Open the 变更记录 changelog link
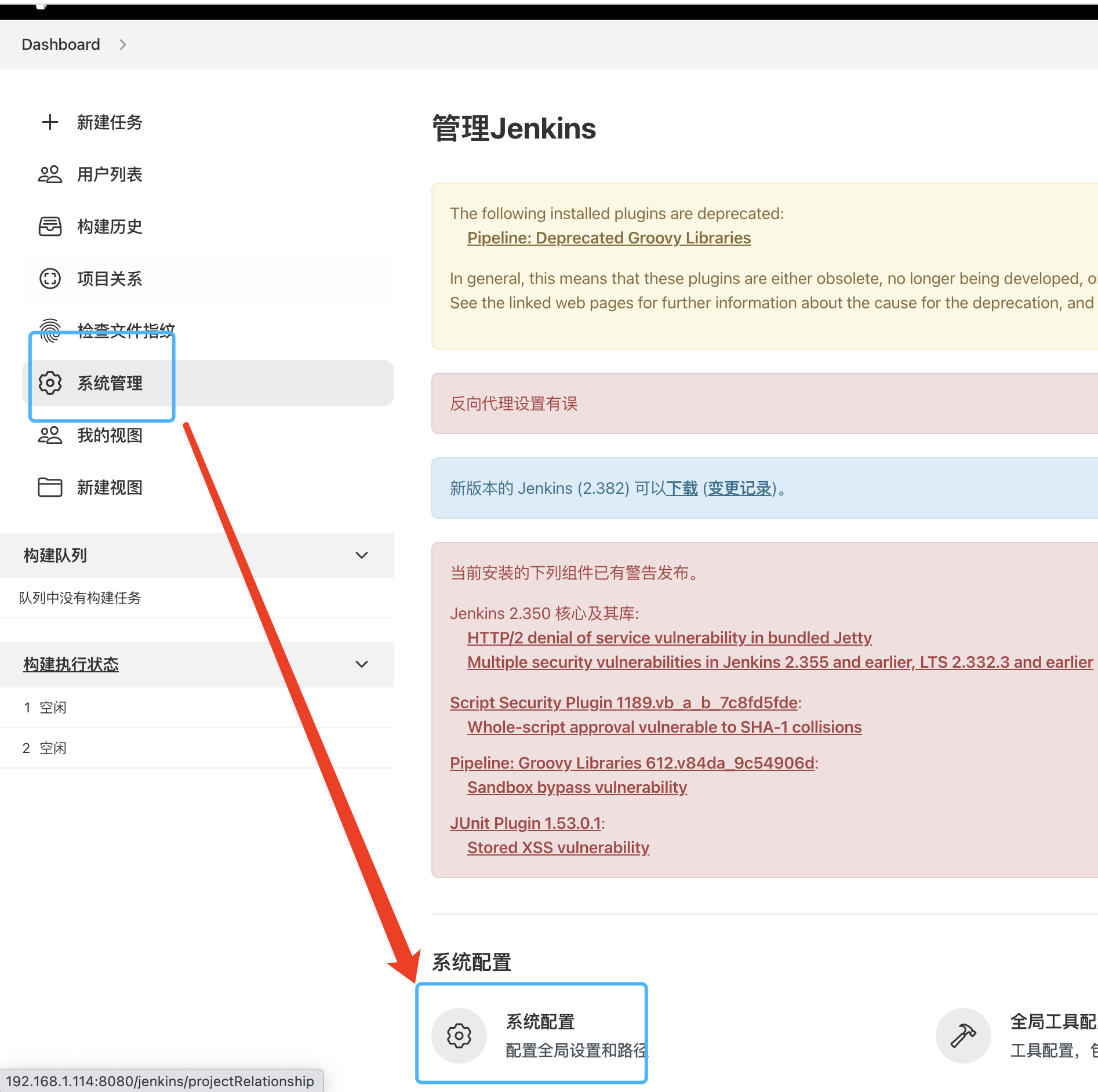1098x1092 pixels. pyautogui.click(x=739, y=488)
